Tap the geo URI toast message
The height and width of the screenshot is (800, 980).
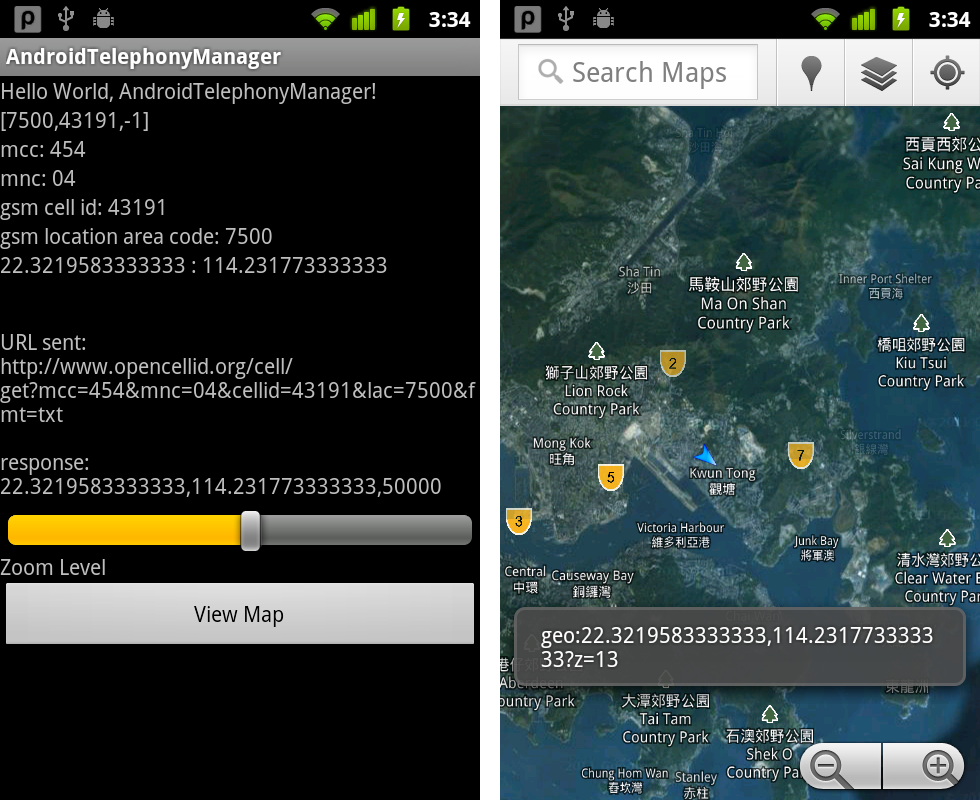[x=739, y=647]
